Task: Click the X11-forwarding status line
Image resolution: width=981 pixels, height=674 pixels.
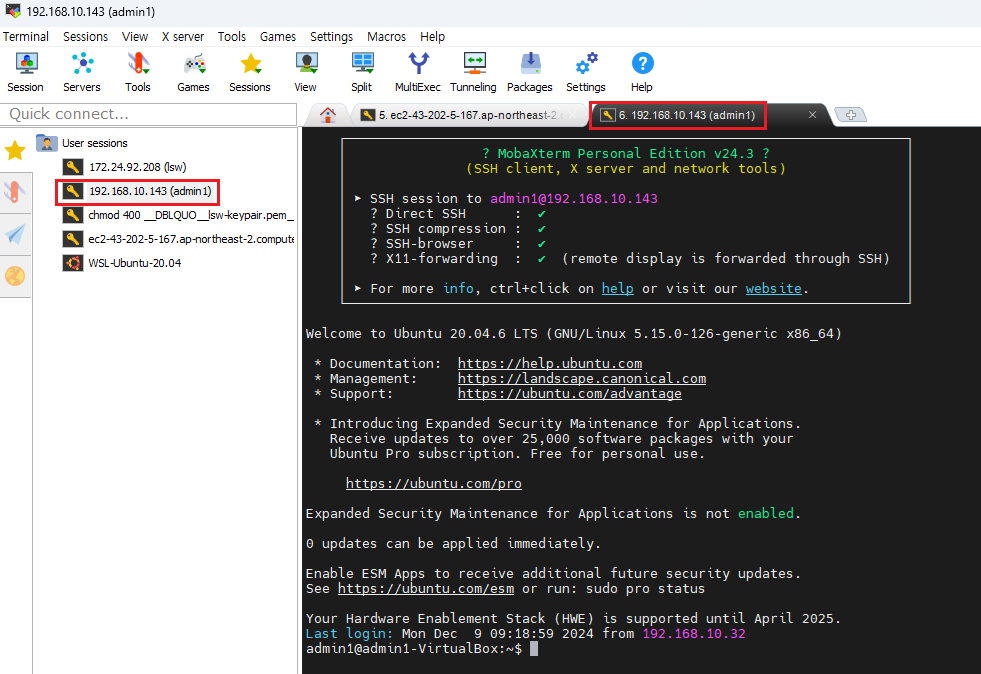Action: (x=629, y=258)
